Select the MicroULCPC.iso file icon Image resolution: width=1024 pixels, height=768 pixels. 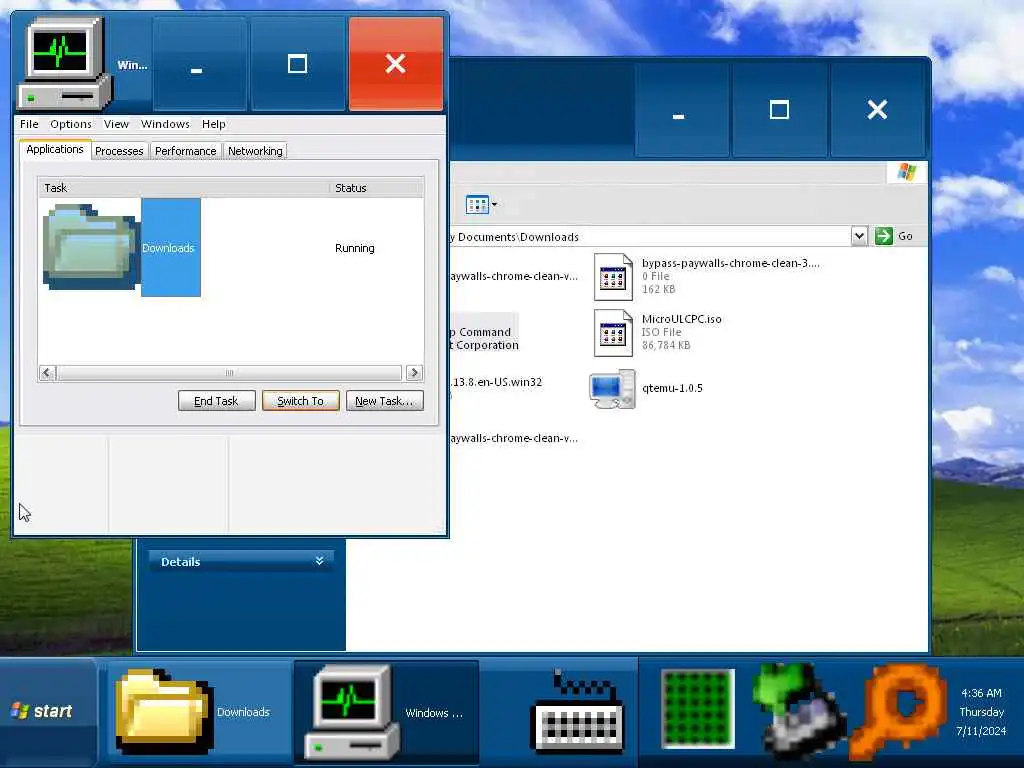pos(613,333)
